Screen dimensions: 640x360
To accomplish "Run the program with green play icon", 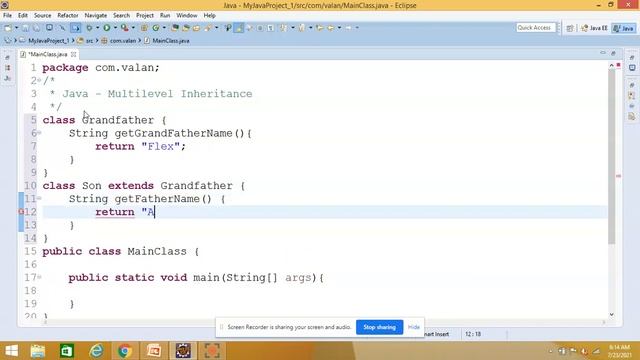I will pyautogui.click(x=107, y=28).
